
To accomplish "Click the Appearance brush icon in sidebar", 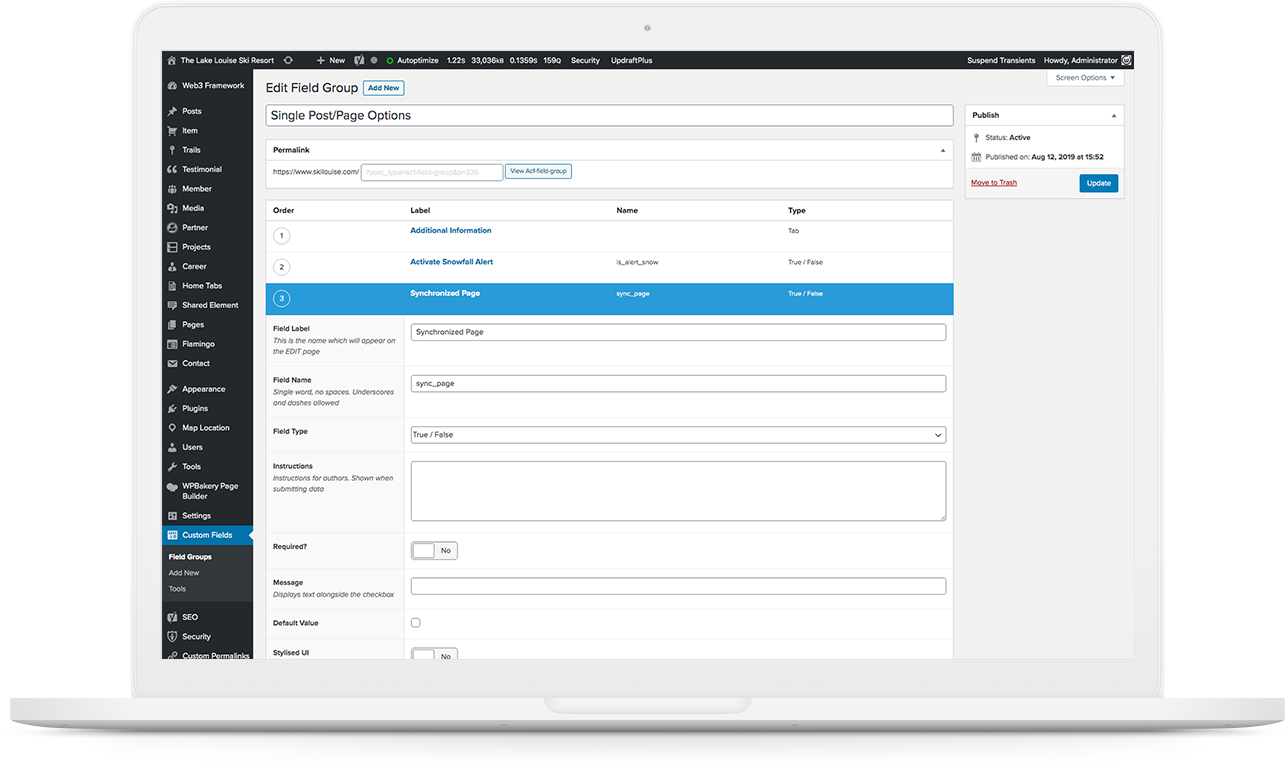I will (x=172, y=389).
